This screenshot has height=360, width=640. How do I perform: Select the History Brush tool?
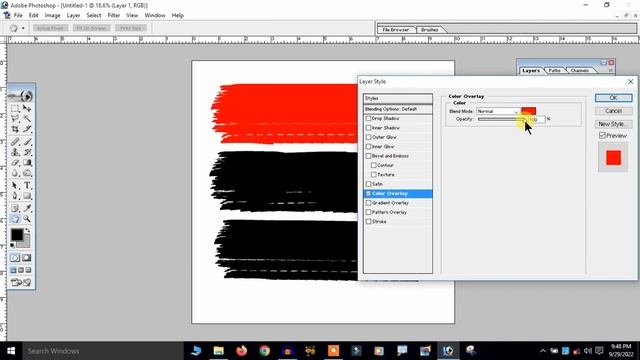(x=27, y=152)
